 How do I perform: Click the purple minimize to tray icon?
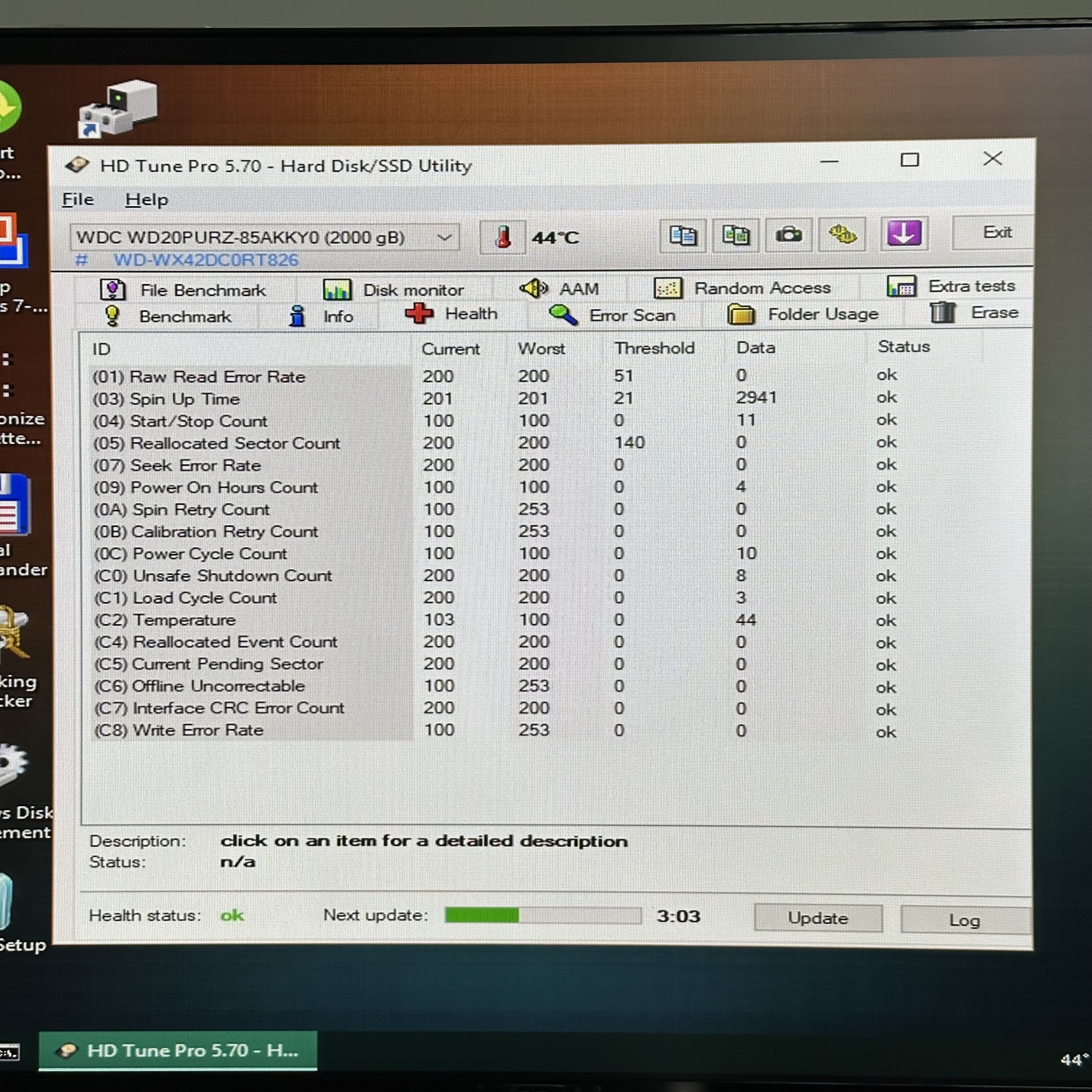(904, 233)
